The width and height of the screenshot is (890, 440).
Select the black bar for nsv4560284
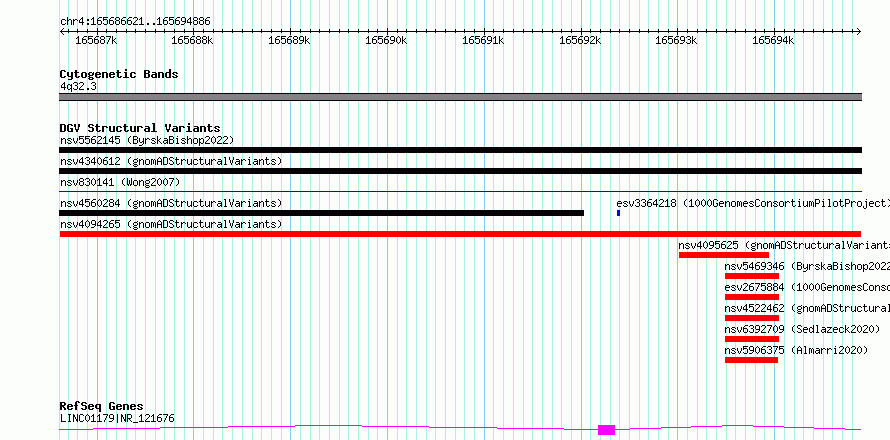[x=321, y=213]
